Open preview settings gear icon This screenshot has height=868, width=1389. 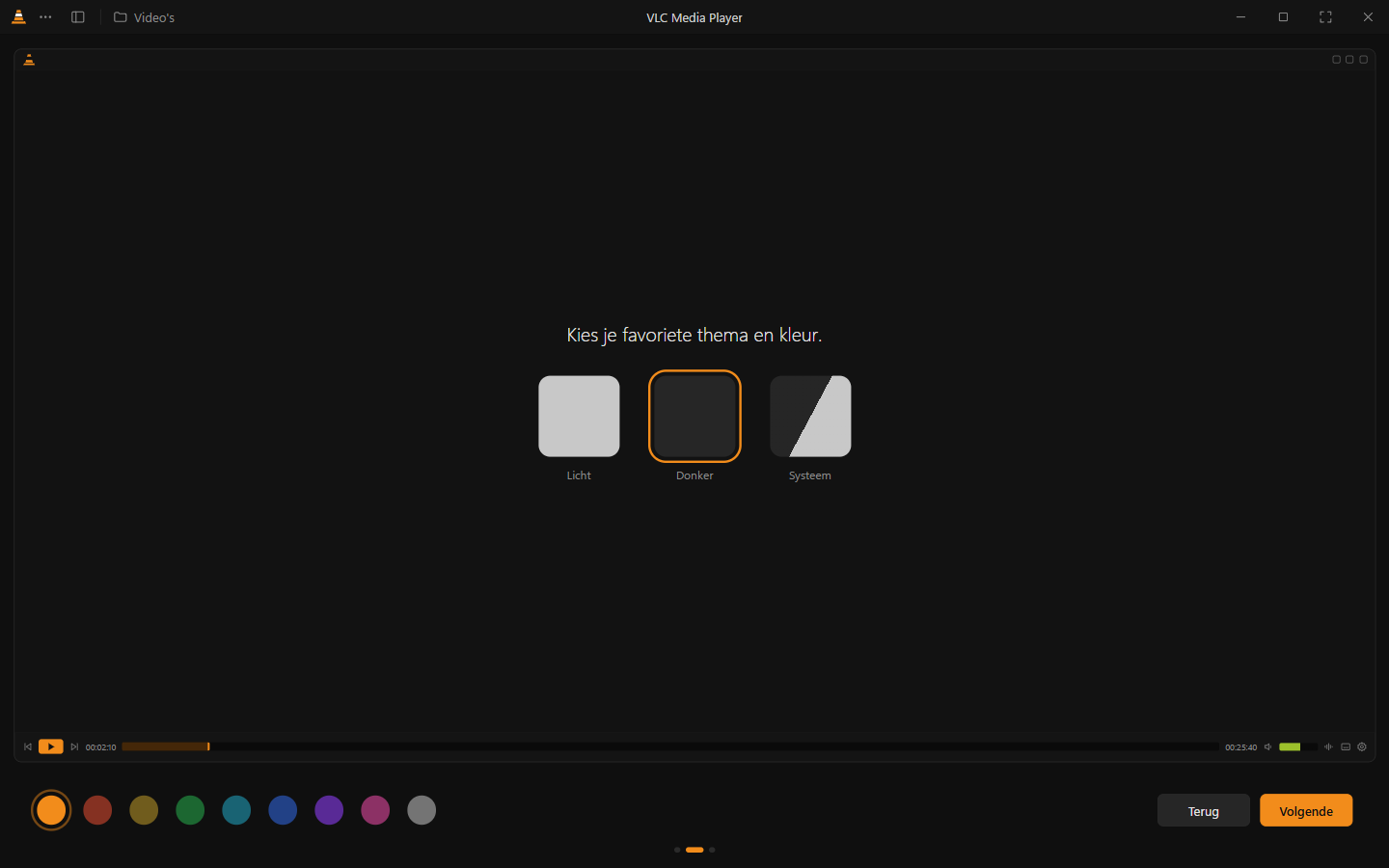(x=1362, y=746)
